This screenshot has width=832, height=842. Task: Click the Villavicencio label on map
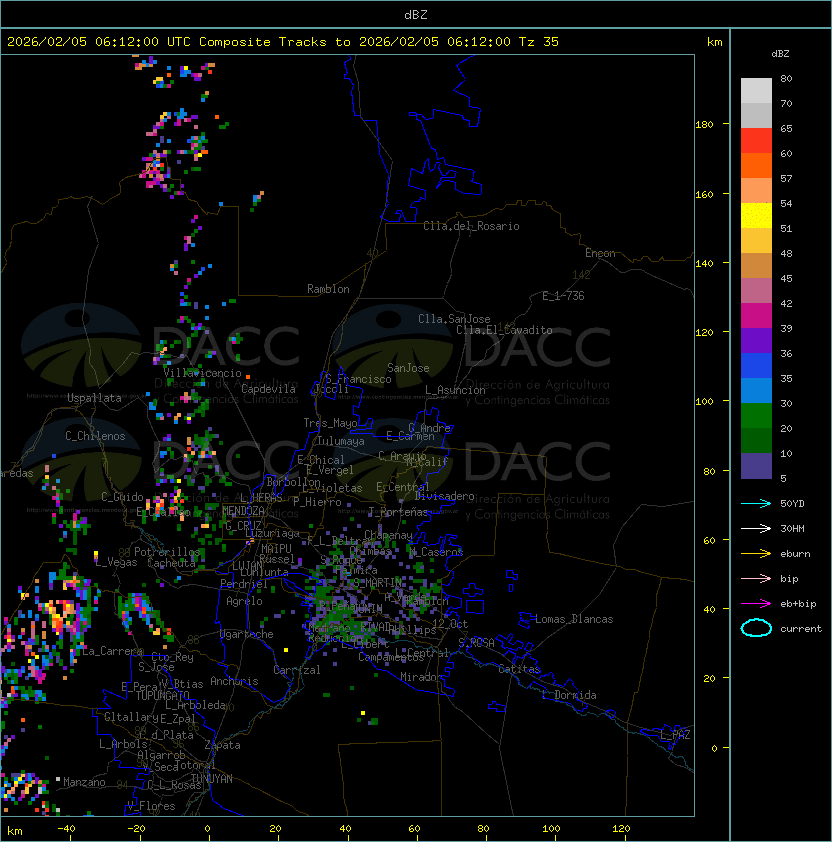click(202, 373)
